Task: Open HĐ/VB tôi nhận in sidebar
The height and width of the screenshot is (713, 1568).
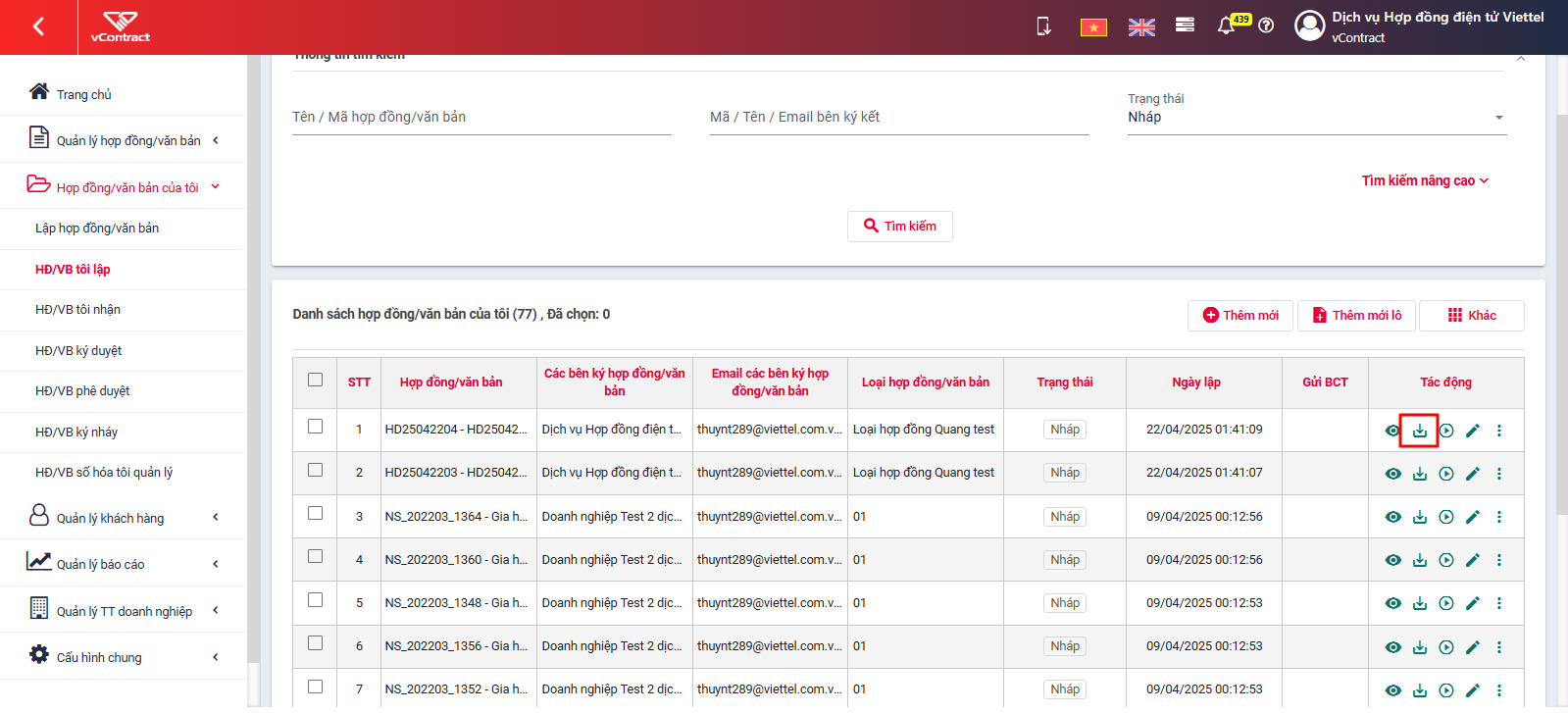Action: (x=78, y=310)
